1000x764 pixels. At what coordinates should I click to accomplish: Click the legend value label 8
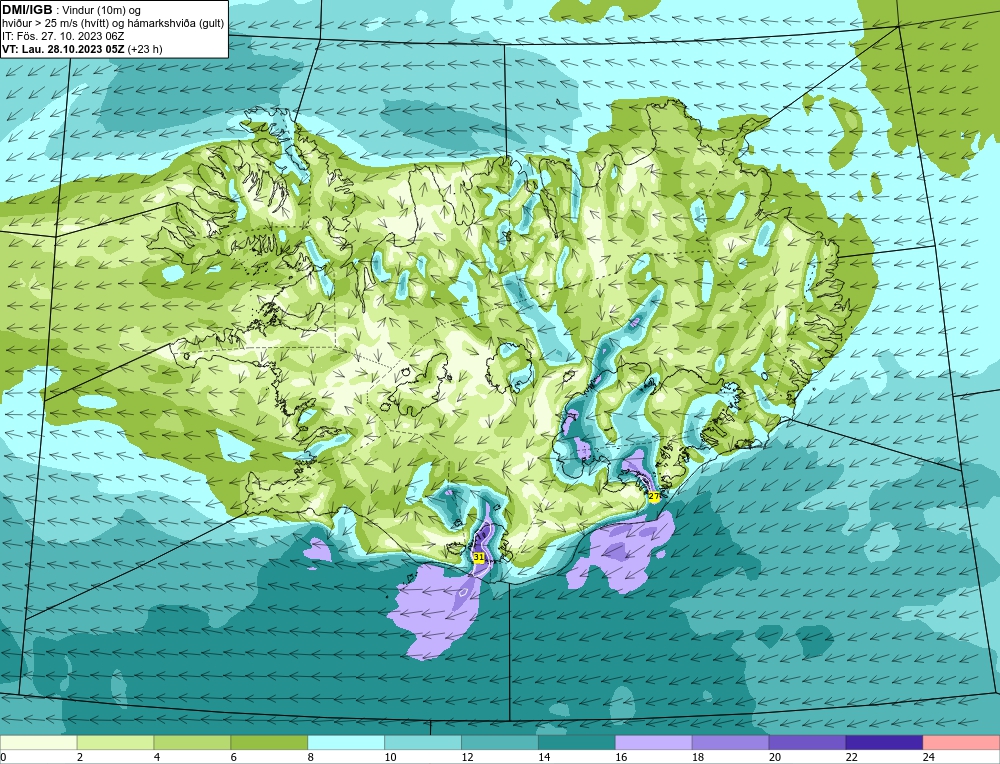point(311,757)
